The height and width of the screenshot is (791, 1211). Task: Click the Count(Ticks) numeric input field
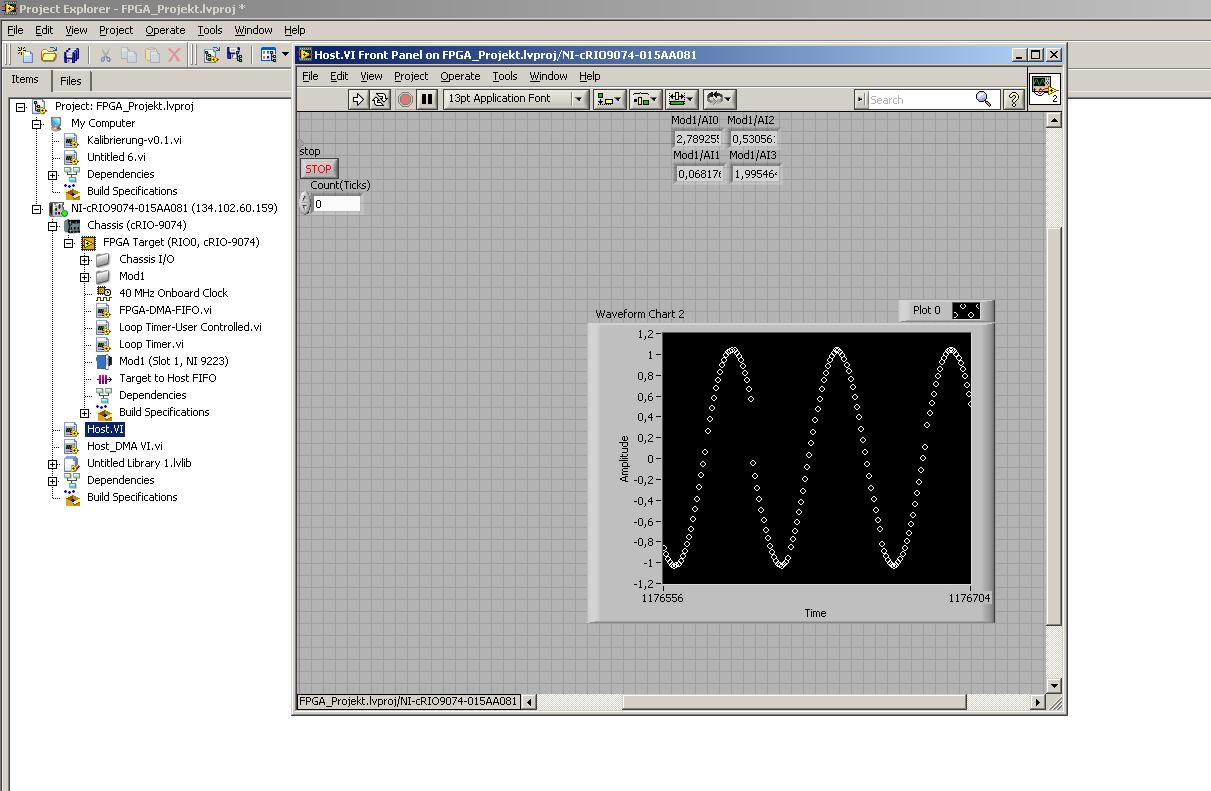click(336, 204)
